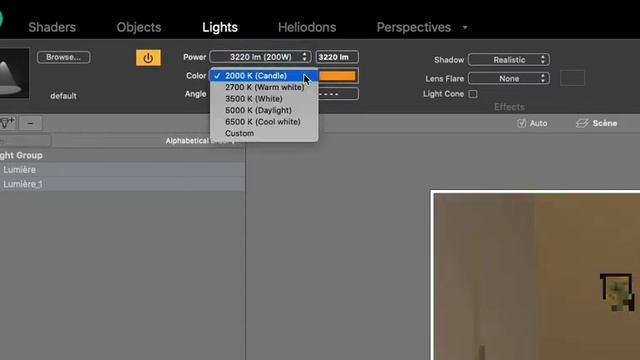Select the Lumière light in list
This screenshot has height=360, width=640.
[x=122, y=169]
